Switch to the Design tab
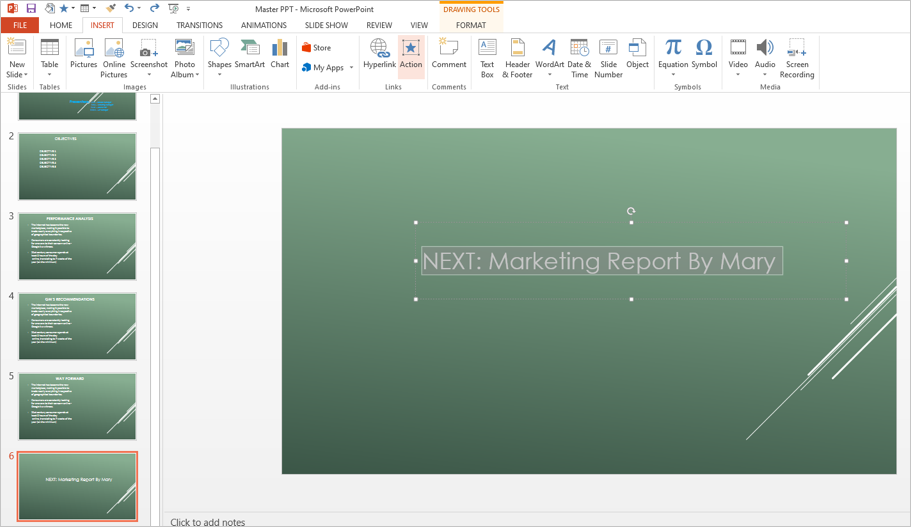 click(145, 25)
